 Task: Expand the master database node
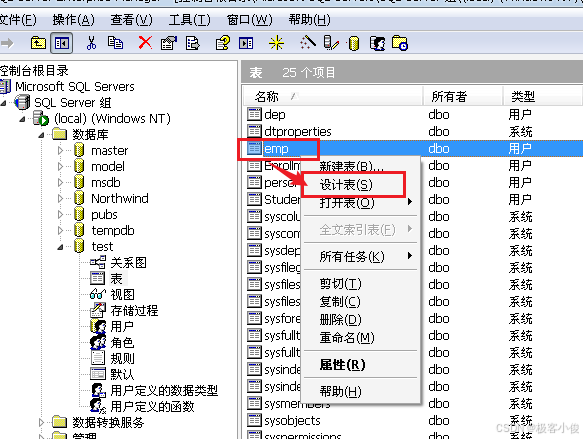click(x=60, y=151)
